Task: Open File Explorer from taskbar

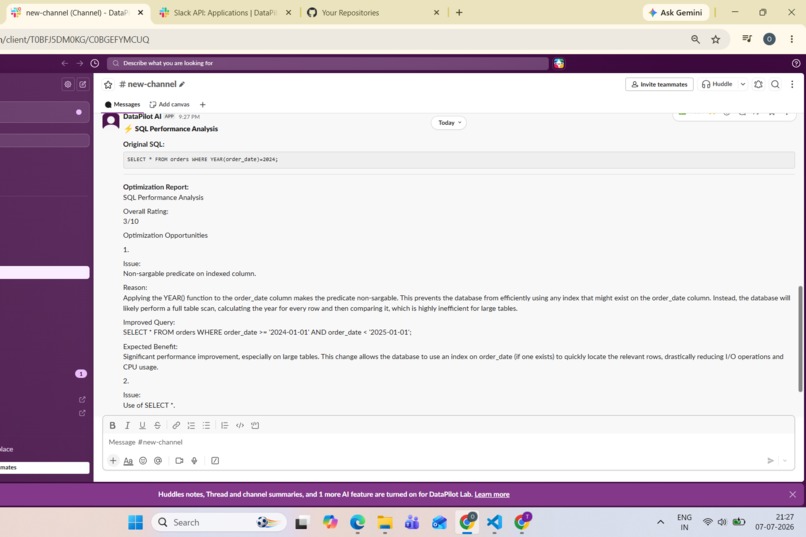Action: click(384, 523)
